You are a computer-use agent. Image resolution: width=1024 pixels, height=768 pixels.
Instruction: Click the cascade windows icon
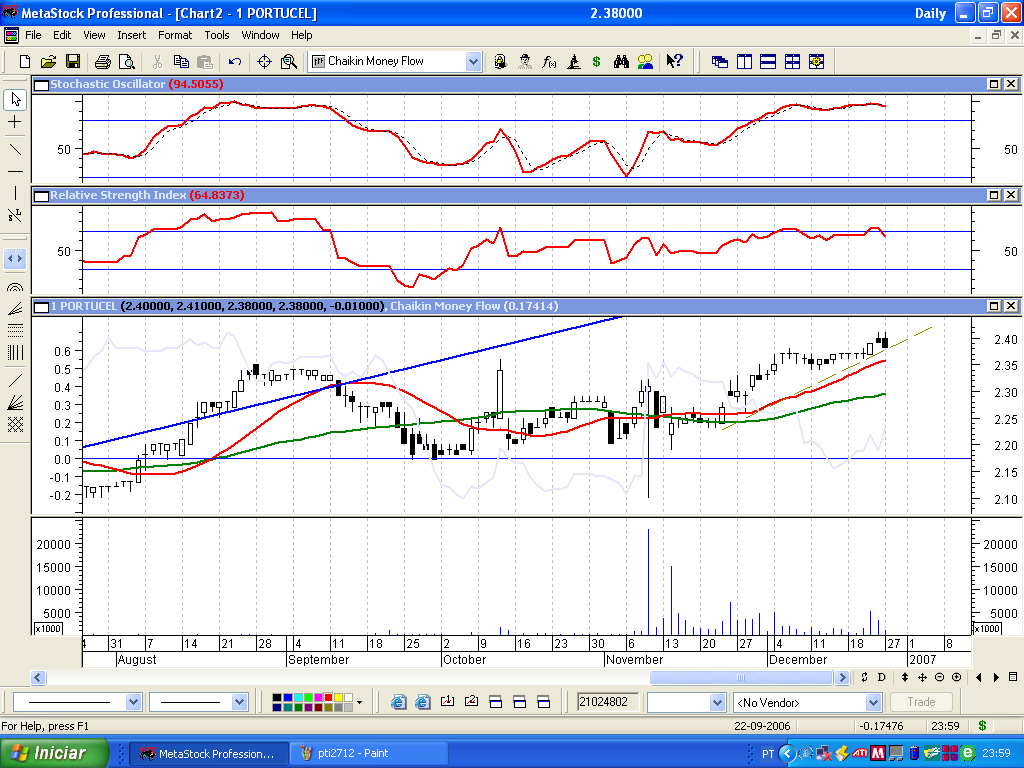click(x=719, y=61)
